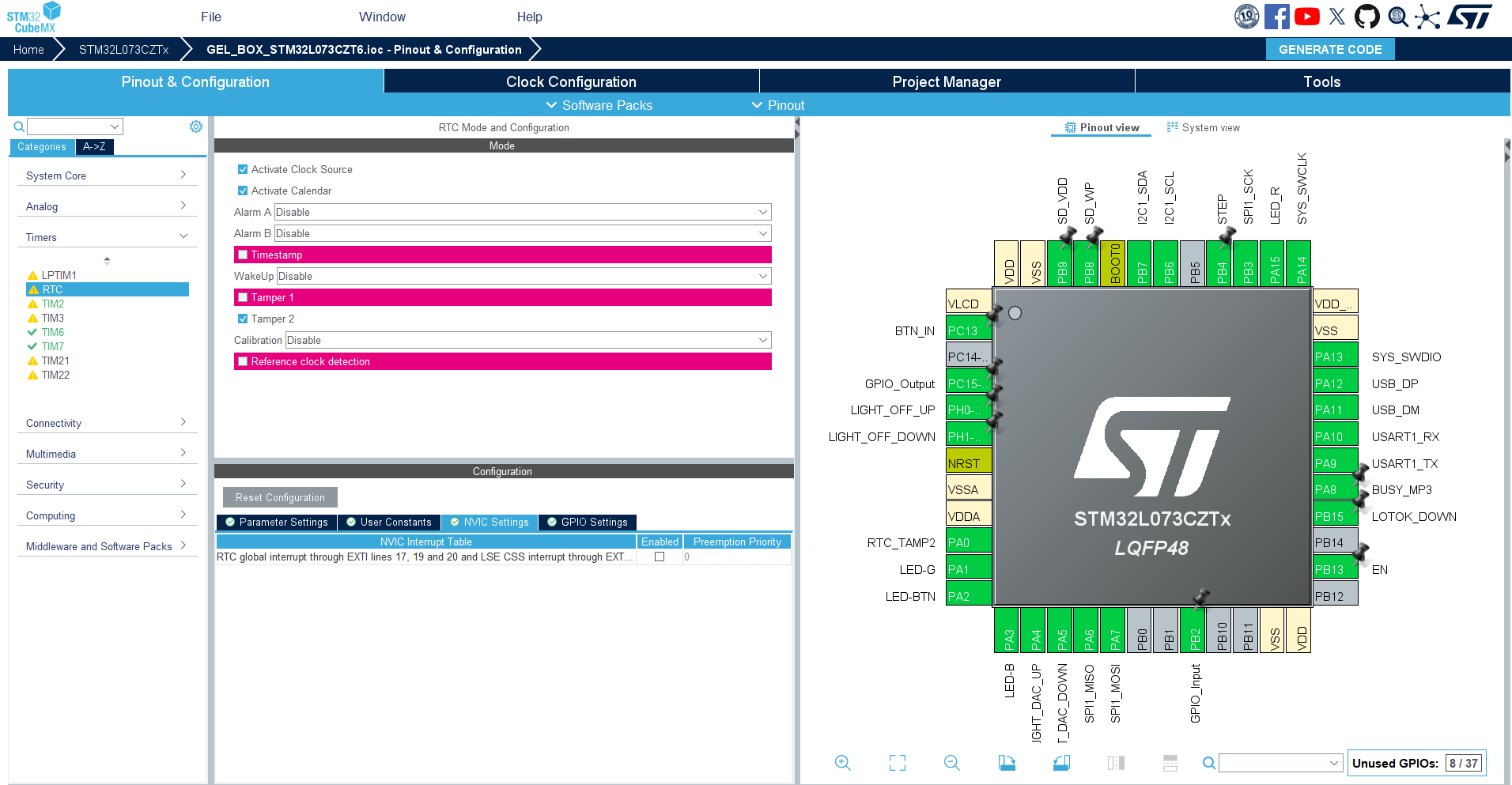Open the Facebook icon link

coord(1277,17)
